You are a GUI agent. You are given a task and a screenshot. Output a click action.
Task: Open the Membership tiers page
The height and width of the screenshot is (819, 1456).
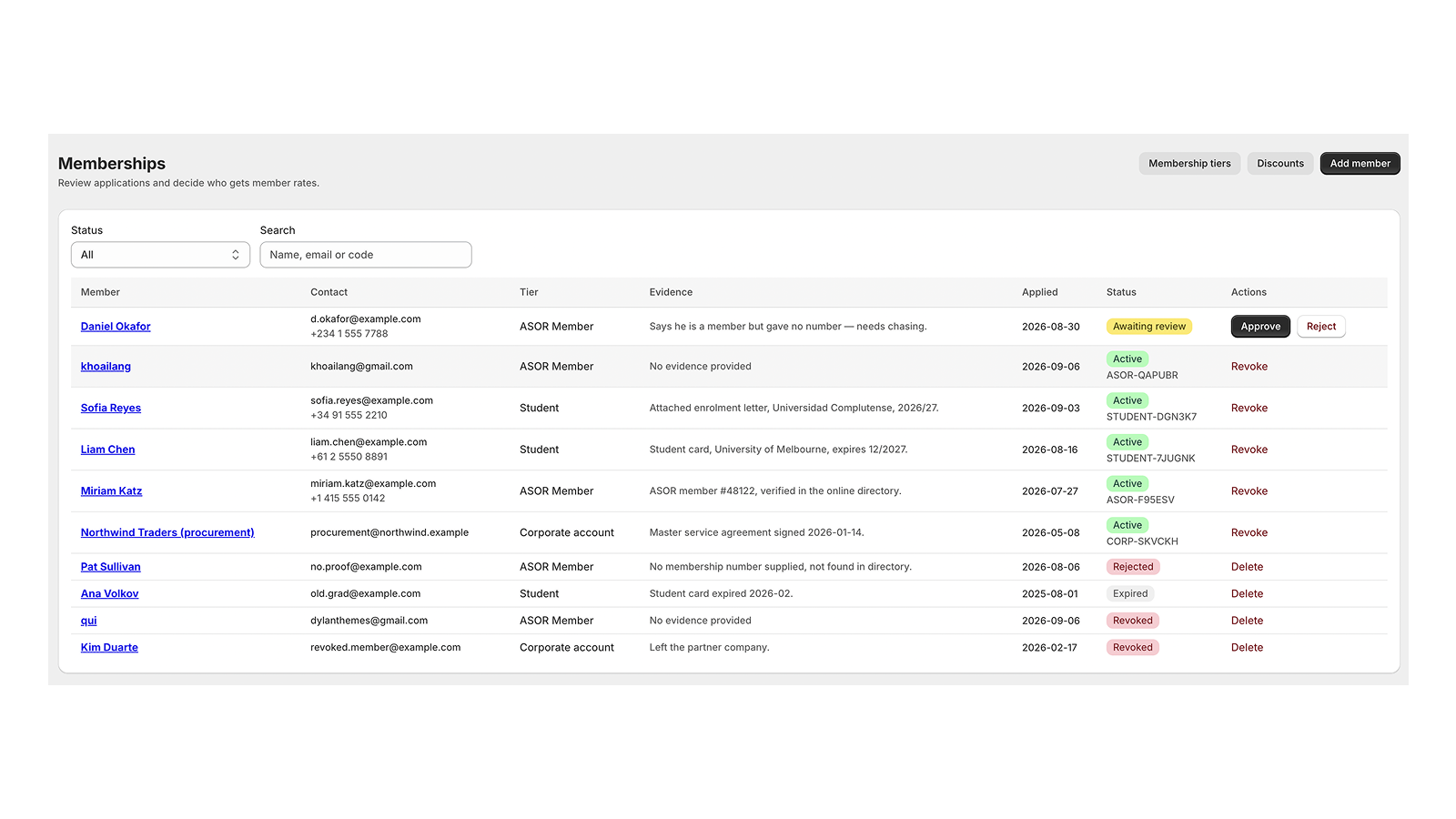pyautogui.click(x=1189, y=164)
